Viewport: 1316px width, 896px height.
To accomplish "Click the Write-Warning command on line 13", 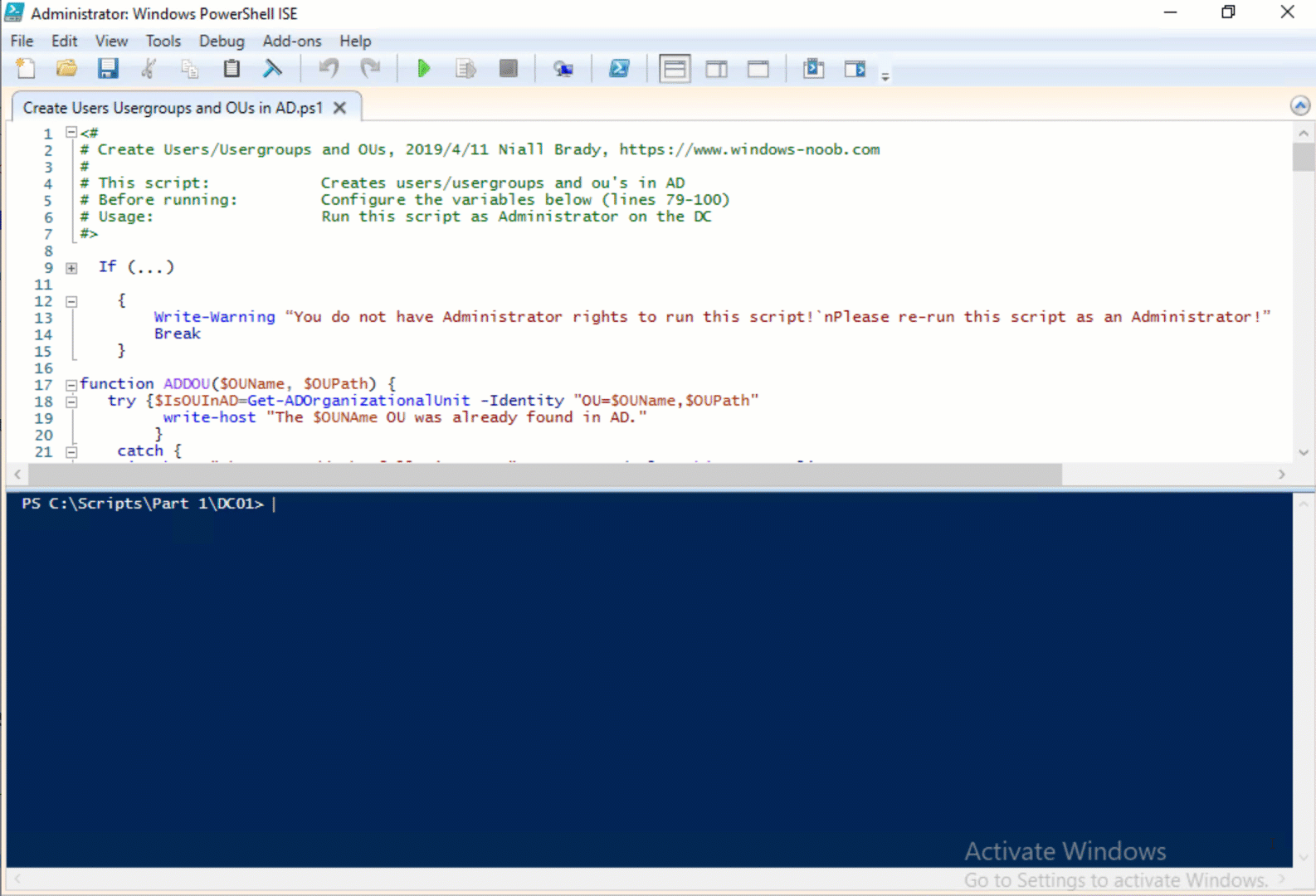I will [214, 317].
